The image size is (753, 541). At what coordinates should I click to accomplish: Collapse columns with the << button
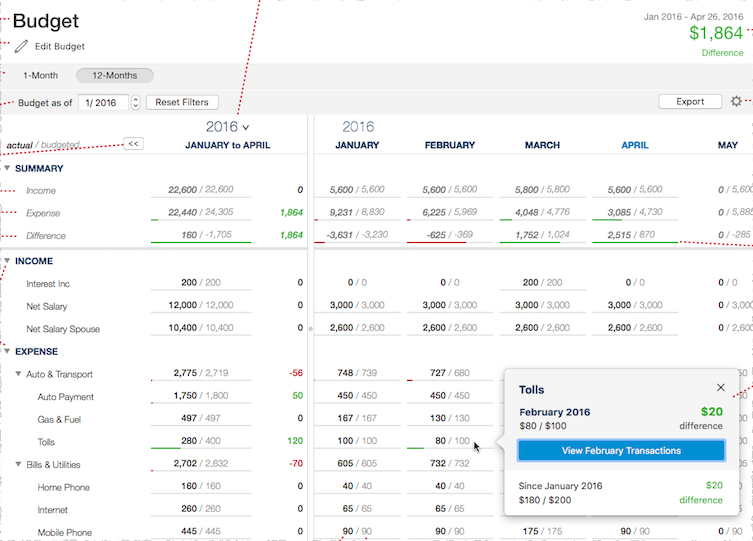tap(132, 144)
